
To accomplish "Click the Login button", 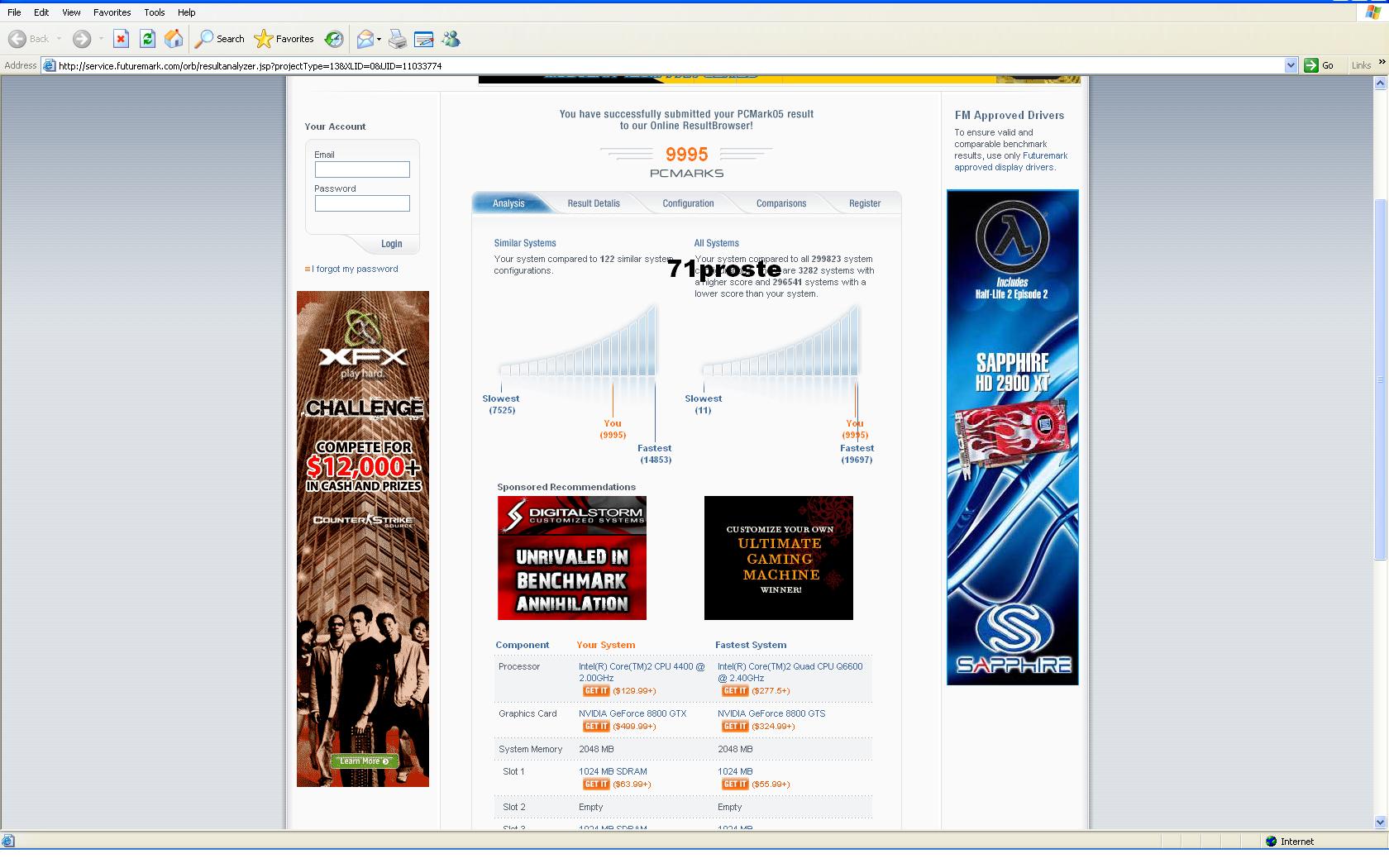I will click(391, 244).
